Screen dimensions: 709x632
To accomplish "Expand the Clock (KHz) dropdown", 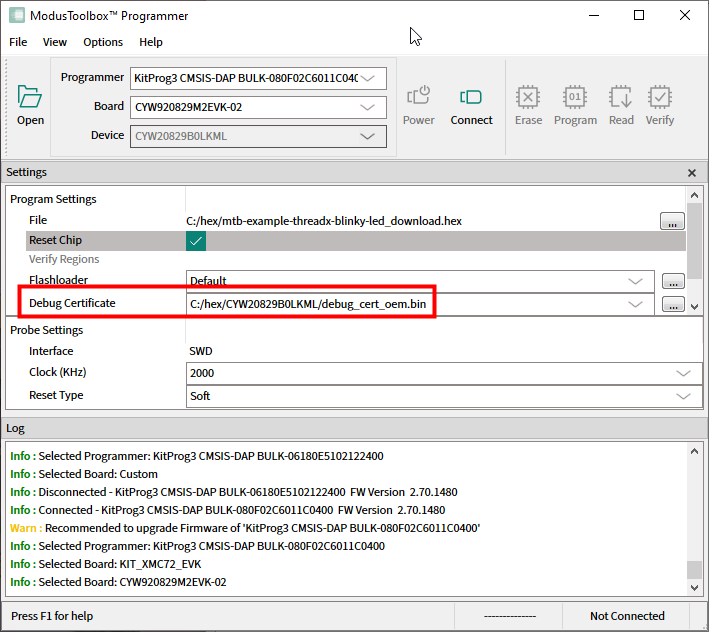I will (x=683, y=374).
